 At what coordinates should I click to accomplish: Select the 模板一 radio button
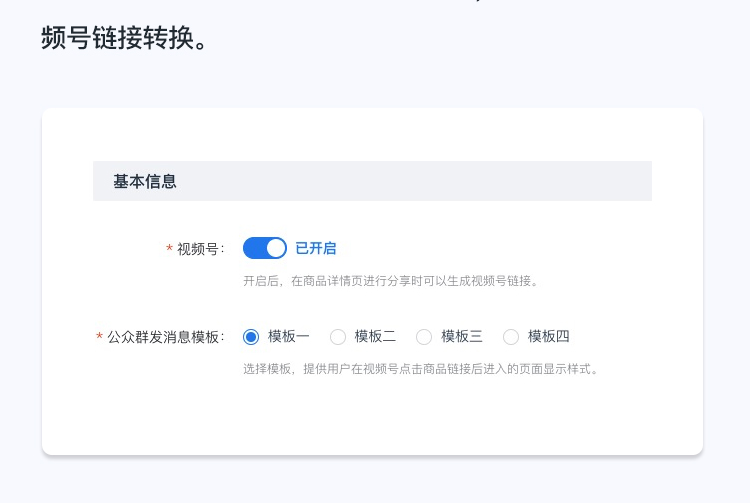pyautogui.click(x=251, y=337)
